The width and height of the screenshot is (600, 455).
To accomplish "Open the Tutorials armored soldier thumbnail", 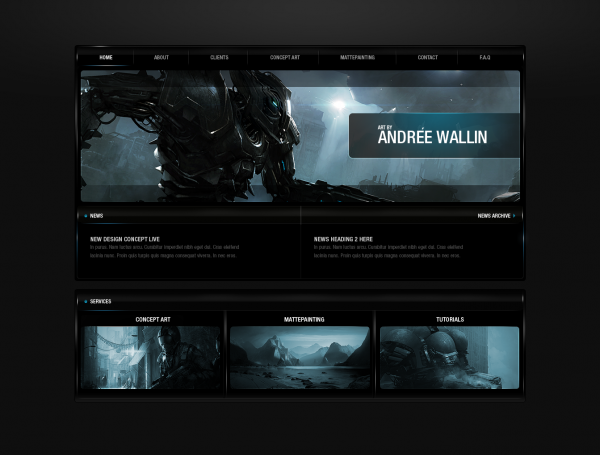I will point(450,357).
